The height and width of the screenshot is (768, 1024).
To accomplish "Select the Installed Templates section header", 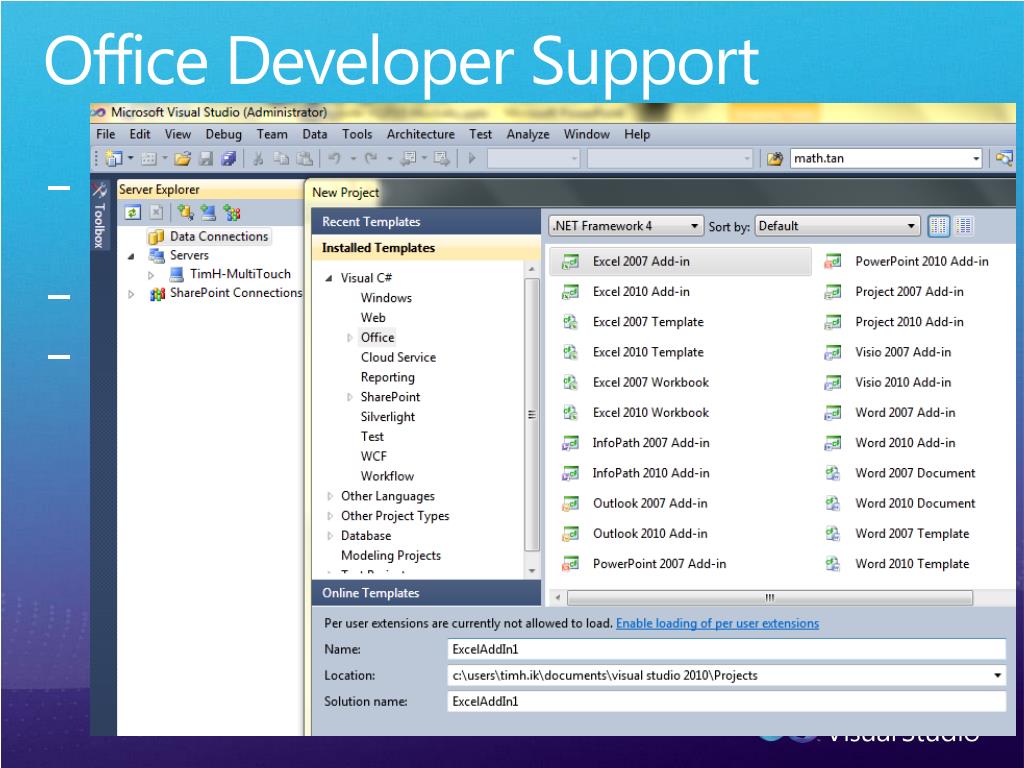I will (426, 248).
